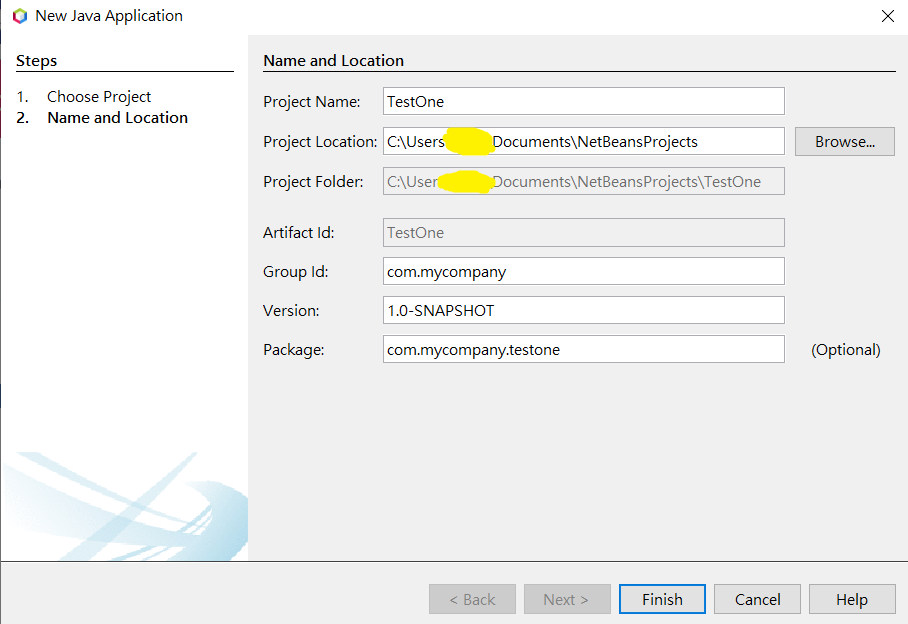This screenshot has width=908, height=624.
Task: Click the NetBeans logo icon in title bar
Action: point(20,16)
